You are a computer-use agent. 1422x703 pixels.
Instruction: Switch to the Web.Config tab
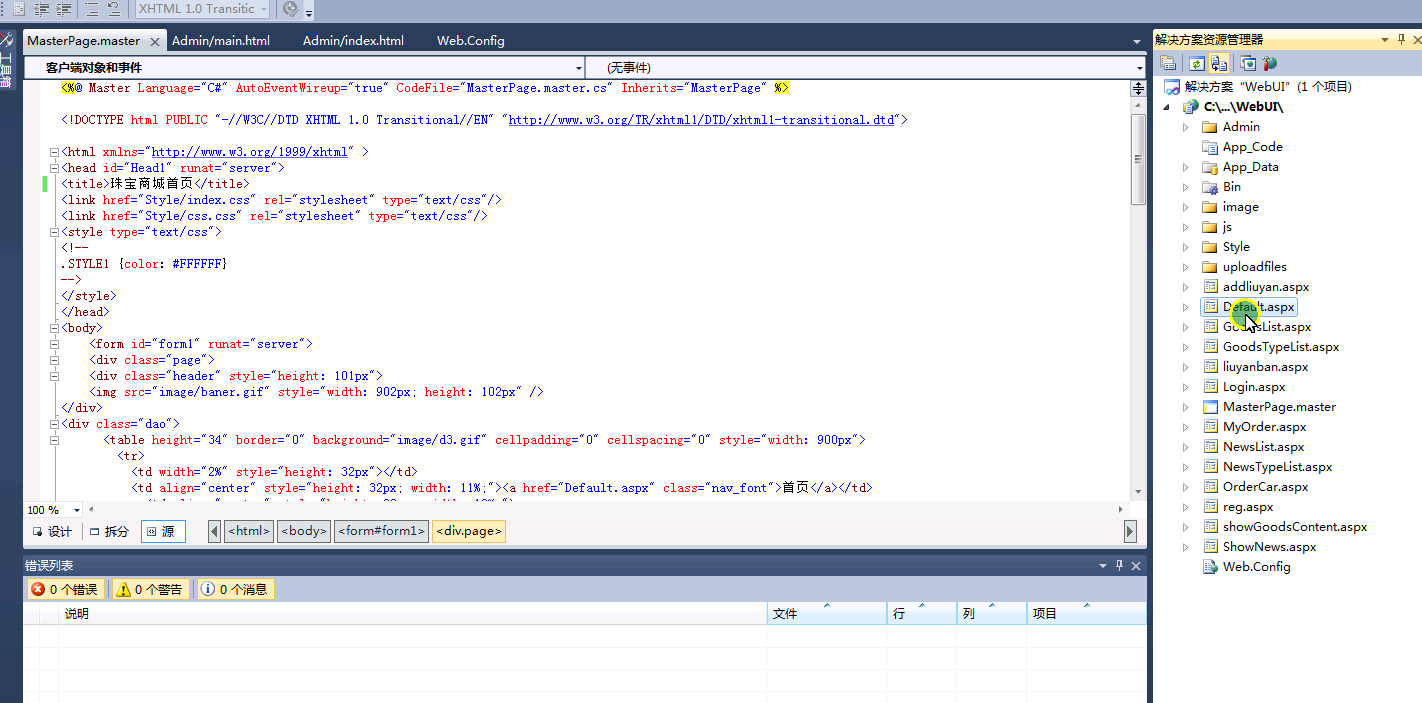pos(471,41)
